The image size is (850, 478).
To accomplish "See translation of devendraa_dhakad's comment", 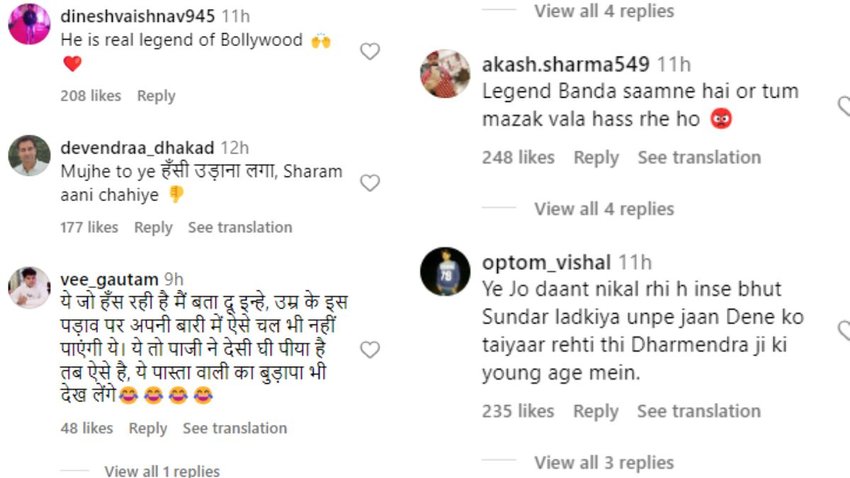I will 240,228.
